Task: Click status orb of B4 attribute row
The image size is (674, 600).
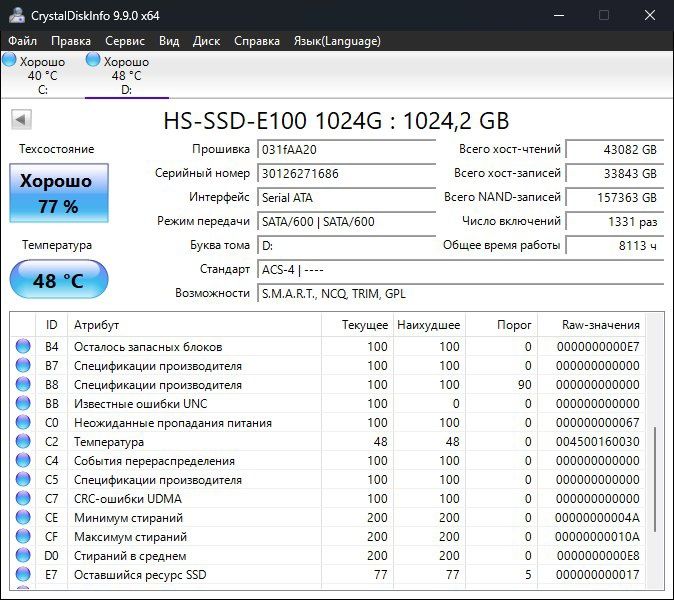Action: 23,346
